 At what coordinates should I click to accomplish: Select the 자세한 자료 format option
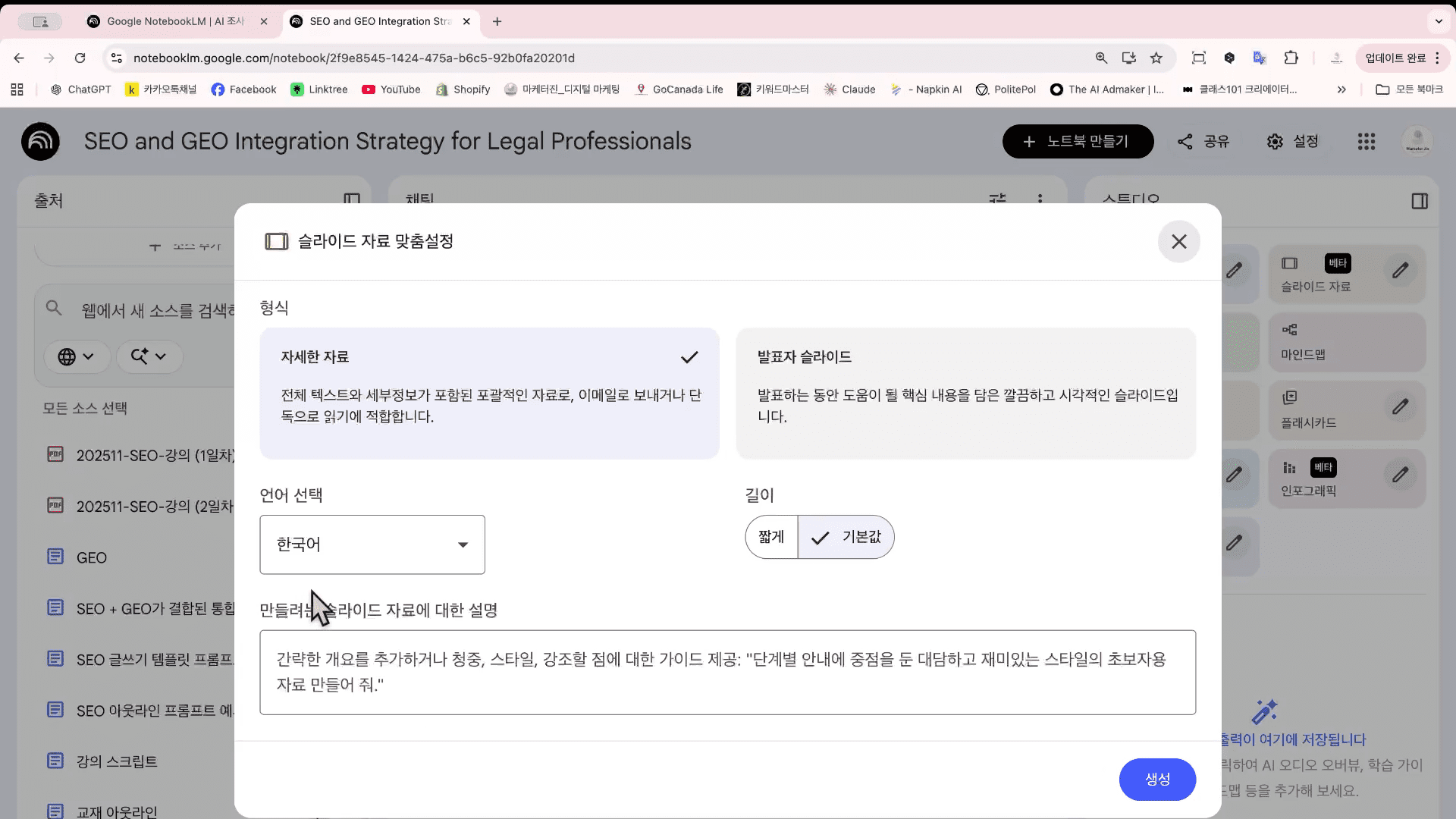click(489, 393)
